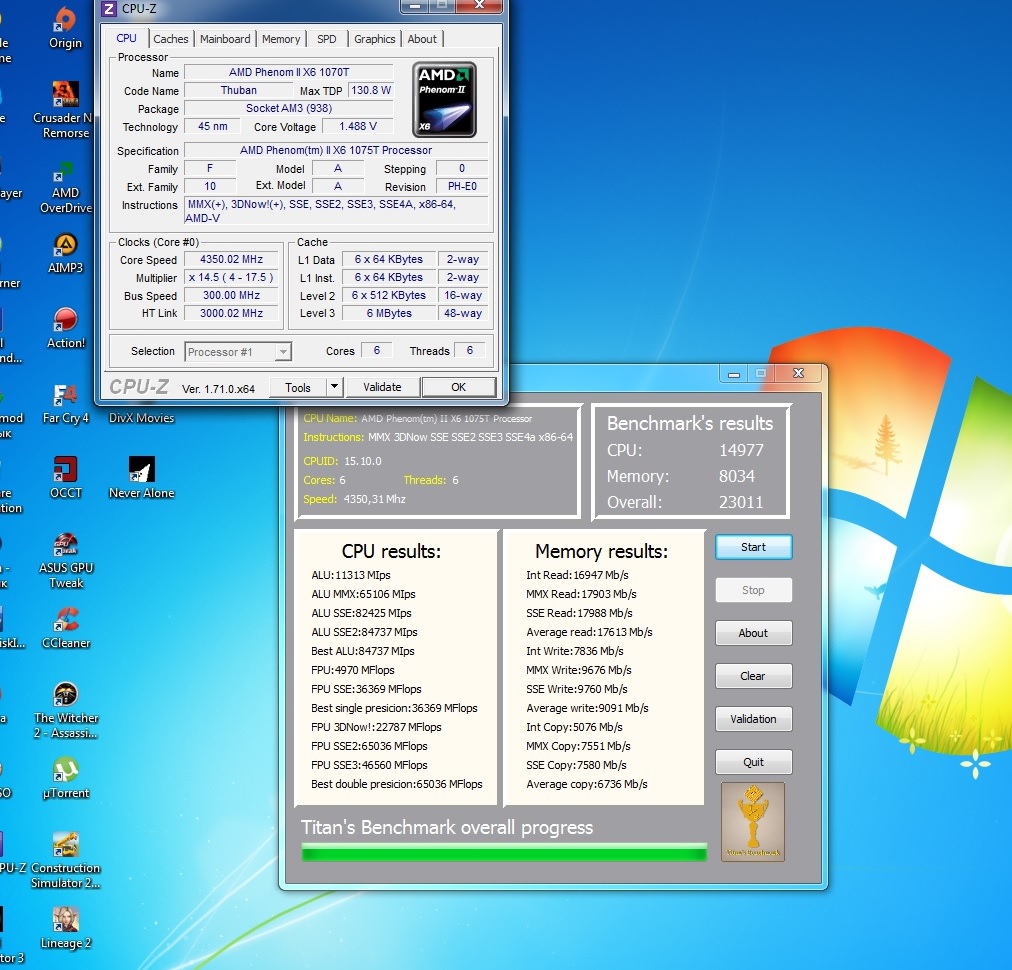
Task: Click the CPU score 14977
Action: click(x=741, y=450)
